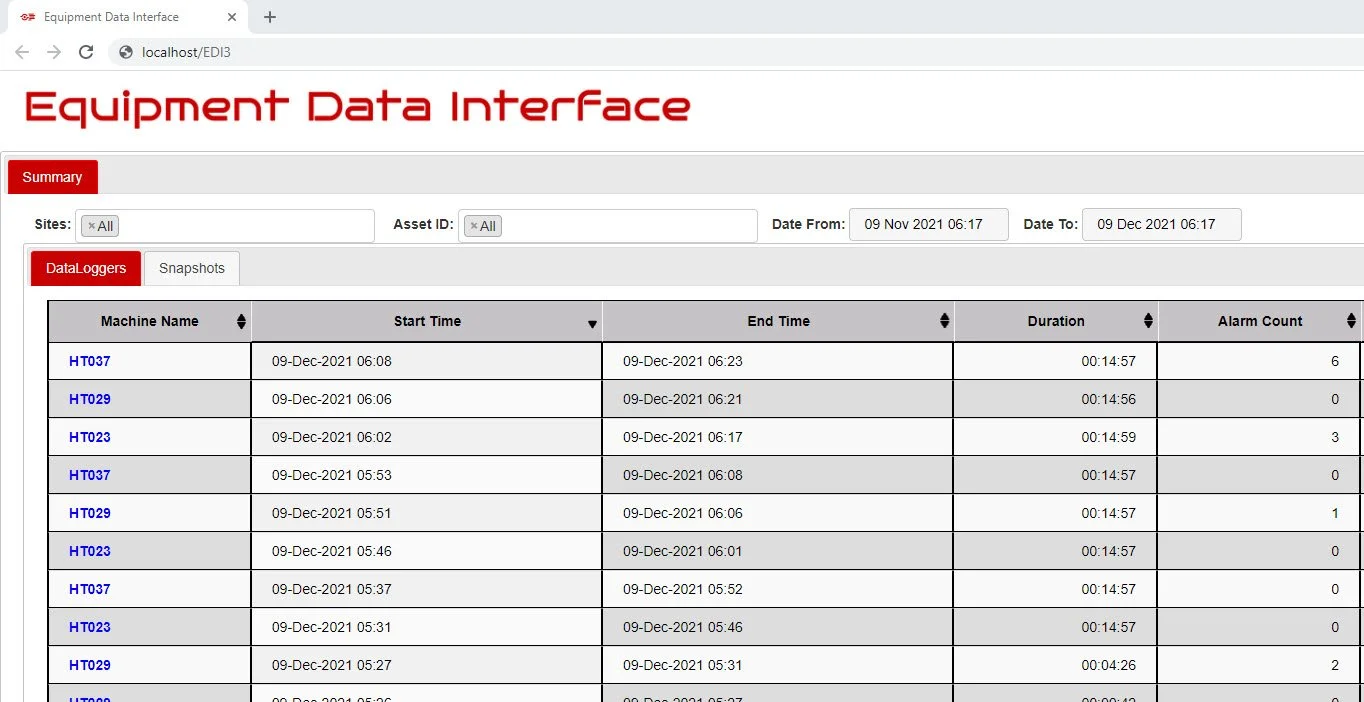Click start time cell 09-Dec-2021 06:08
This screenshot has width=1364, height=702.
pyautogui.click(x=427, y=361)
